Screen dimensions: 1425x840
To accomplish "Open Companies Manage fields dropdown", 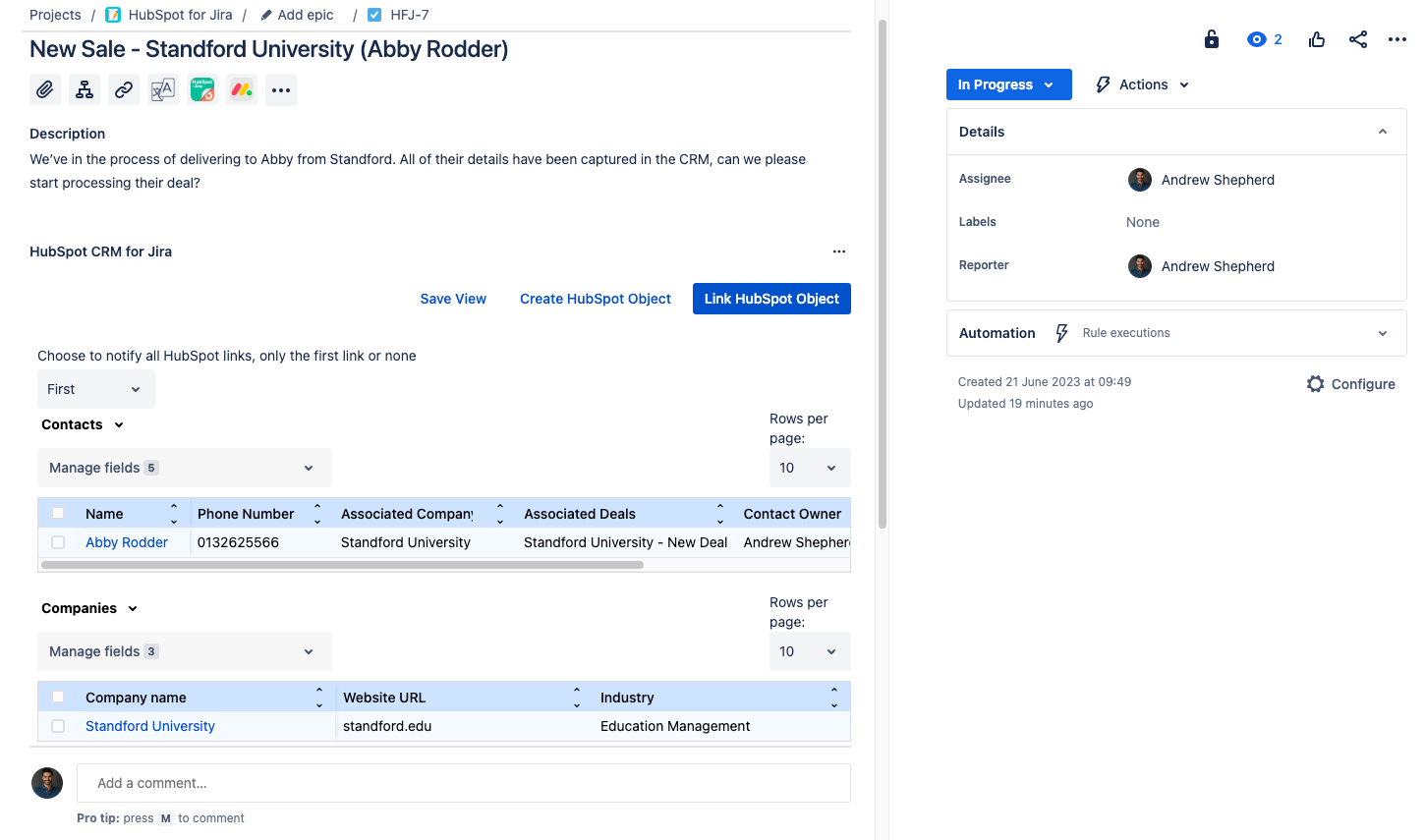I will point(184,651).
